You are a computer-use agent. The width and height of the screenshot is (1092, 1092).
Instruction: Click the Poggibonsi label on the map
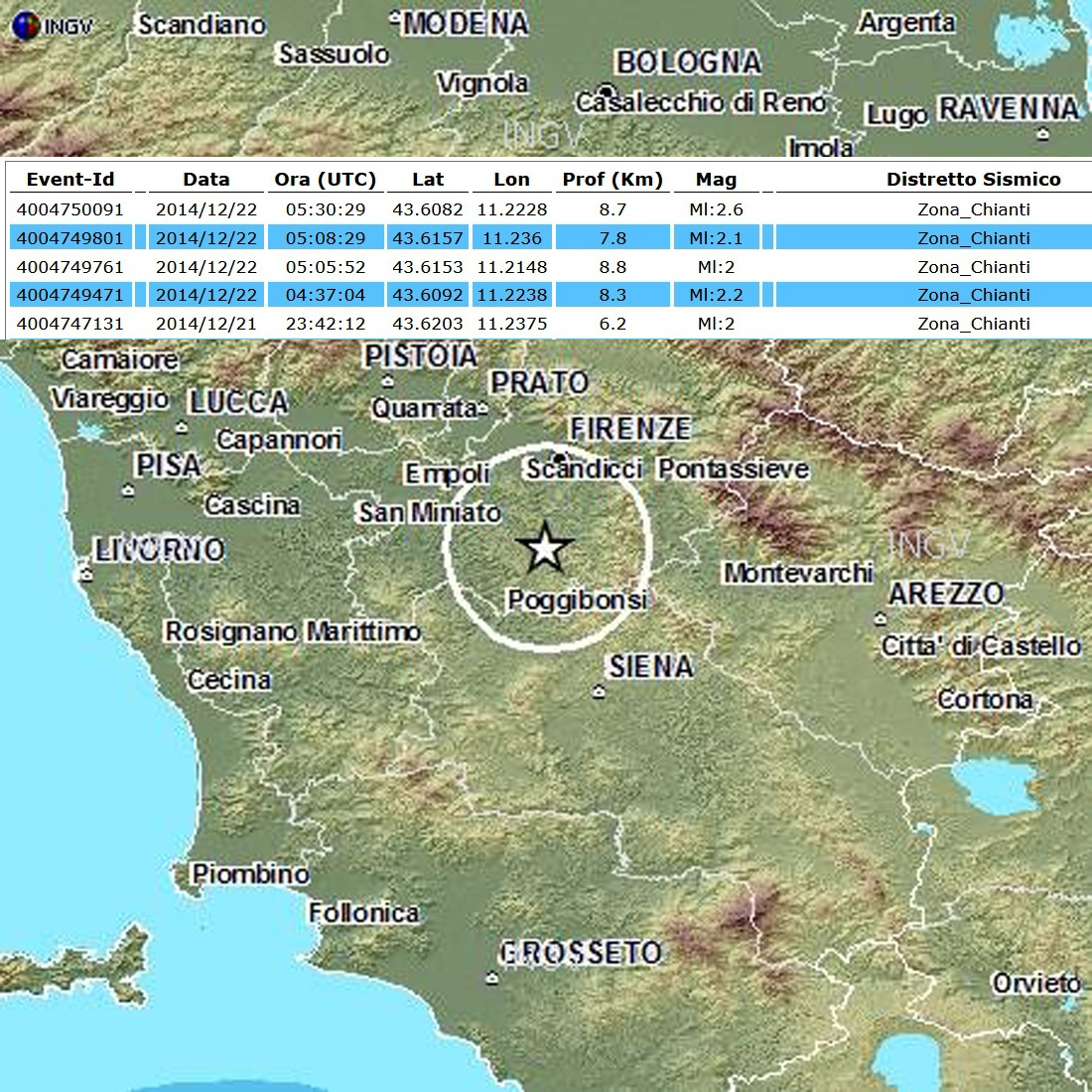click(x=576, y=601)
